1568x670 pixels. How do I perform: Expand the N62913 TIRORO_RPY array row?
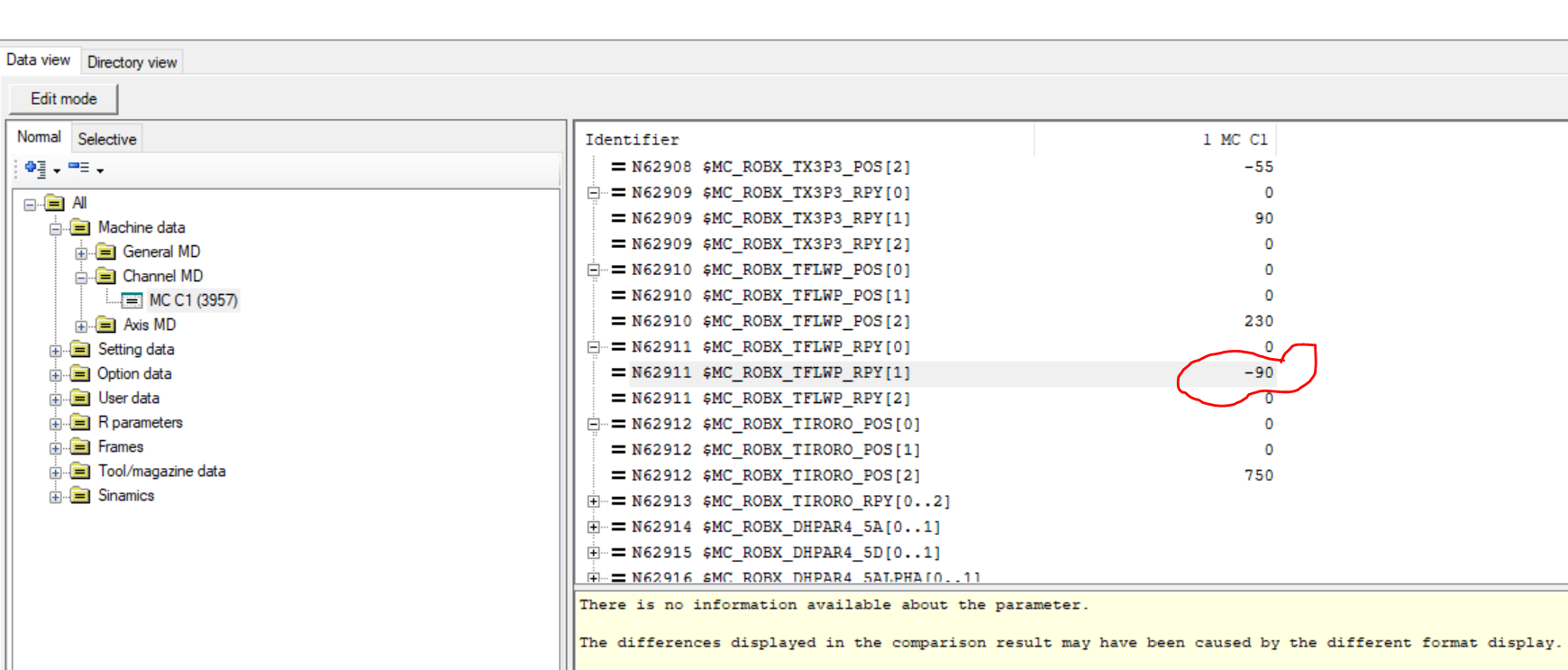[593, 501]
